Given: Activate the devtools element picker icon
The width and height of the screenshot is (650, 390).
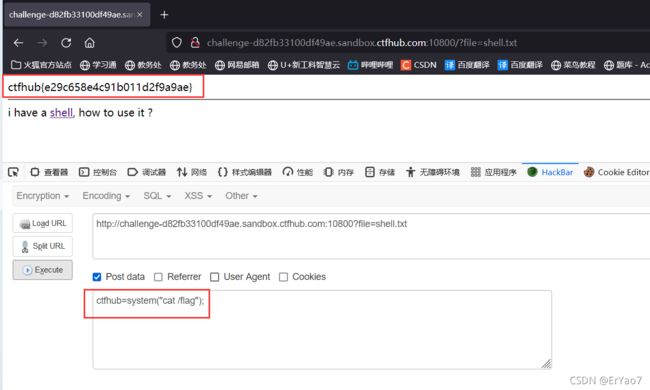Looking at the screenshot, I should pyautogui.click(x=13, y=172).
